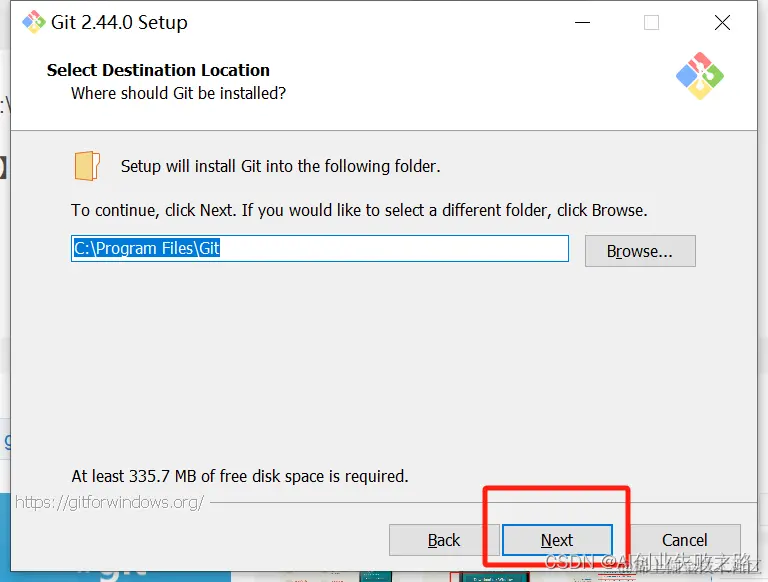Click the Git icon in title bar
Image resolution: width=768 pixels, height=582 pixels.
(33, 22)
